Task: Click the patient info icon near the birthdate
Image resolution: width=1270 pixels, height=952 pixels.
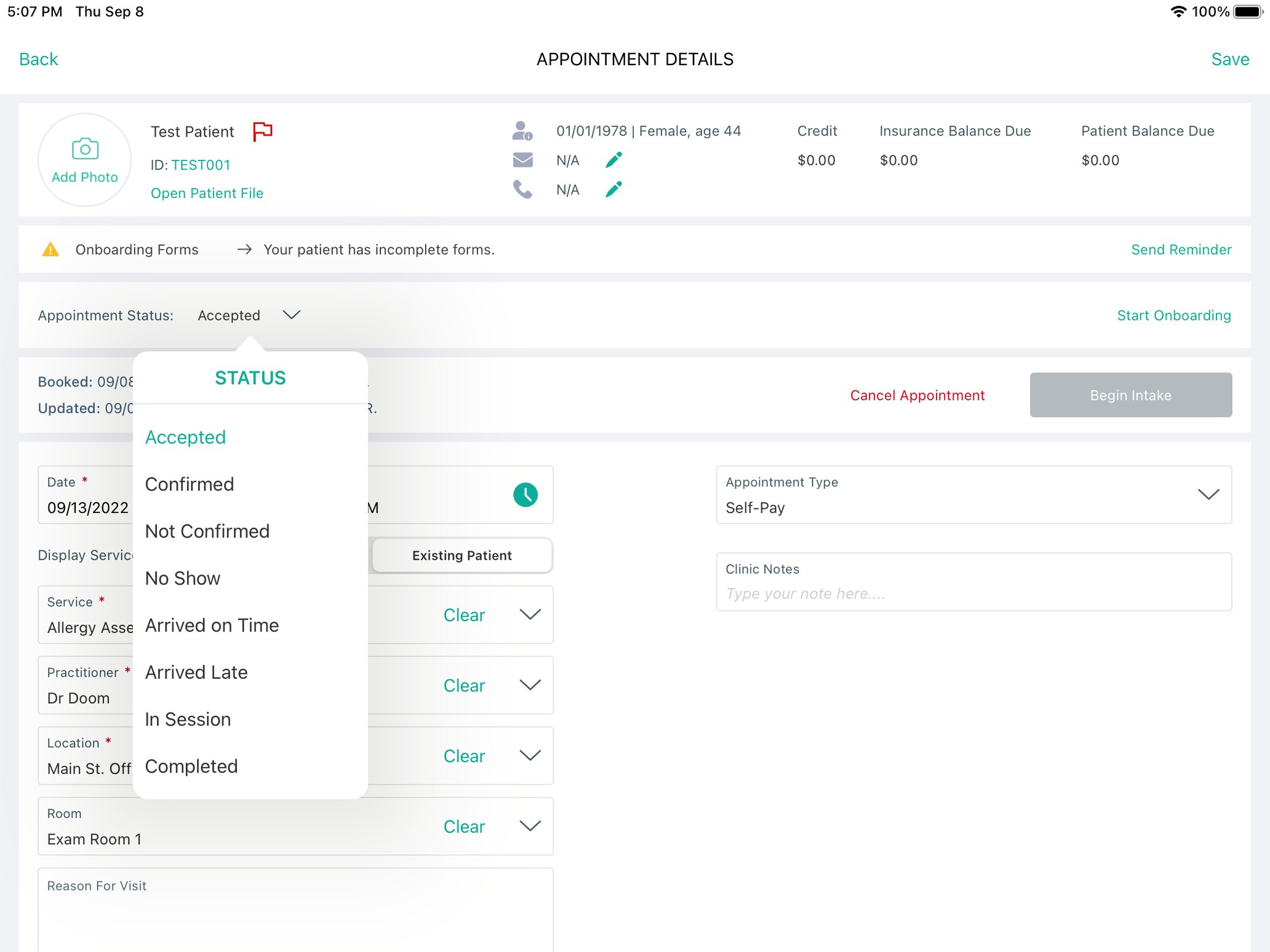Action: (522, 130)
